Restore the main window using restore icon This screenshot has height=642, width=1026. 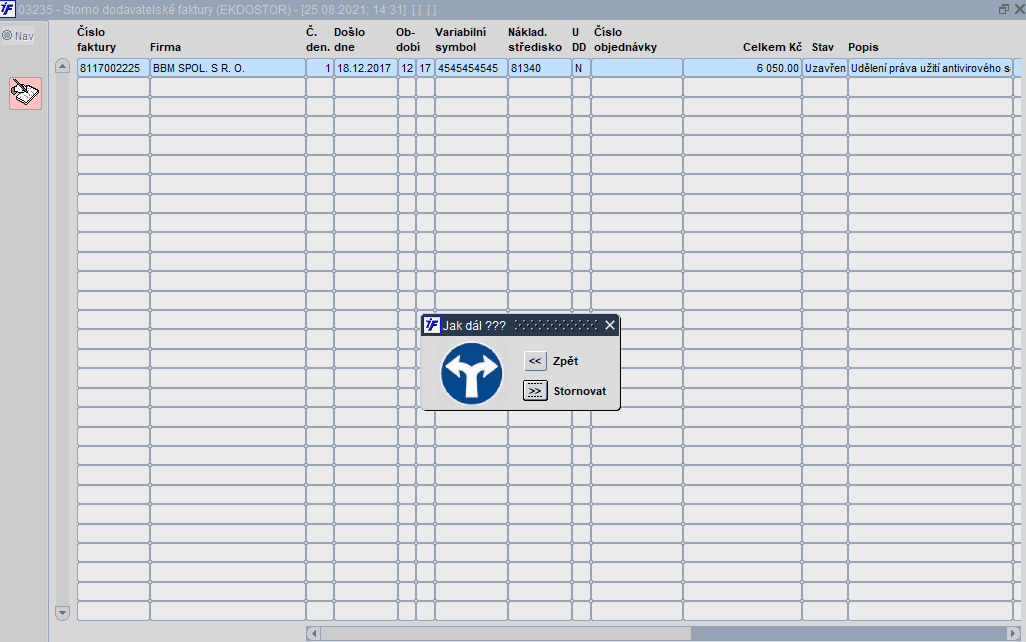coord(1004,9)
